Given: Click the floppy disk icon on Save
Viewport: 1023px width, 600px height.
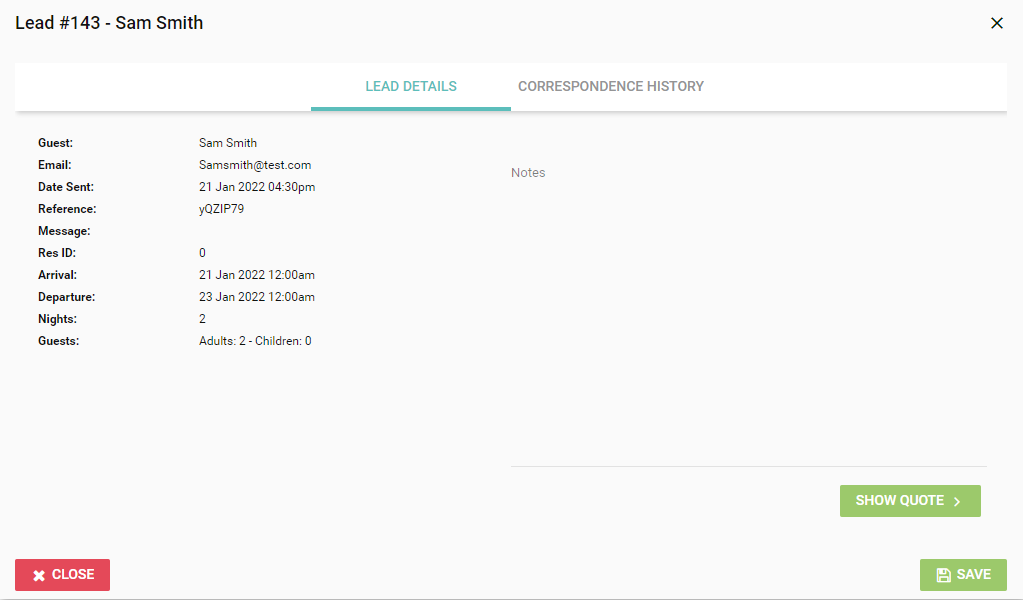Looking at the screenshot, I should tap(943, 575).
